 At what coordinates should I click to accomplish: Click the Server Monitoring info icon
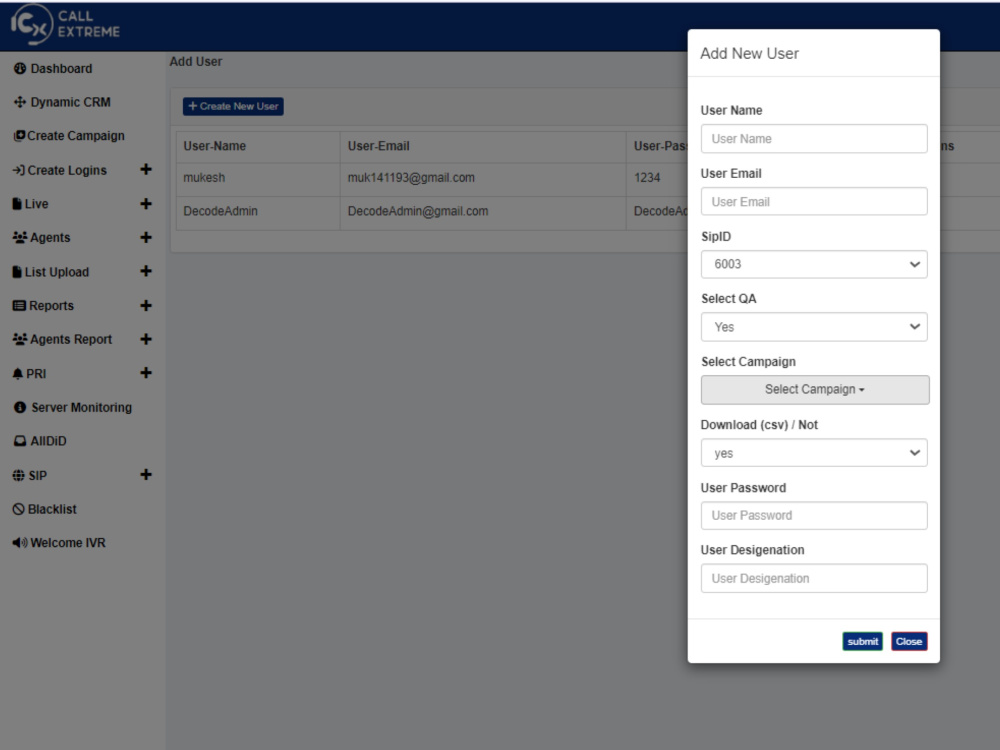click(20, 408)
